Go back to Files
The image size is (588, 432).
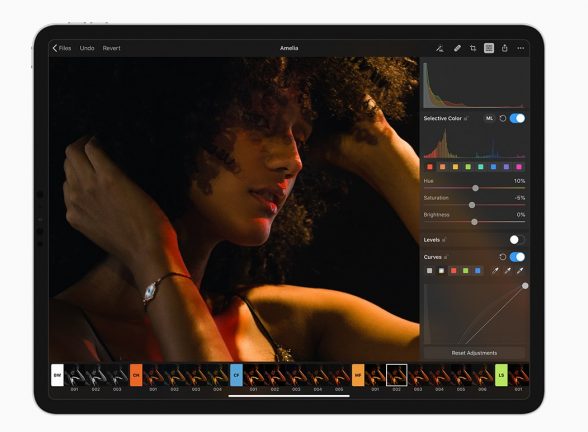[62, 48]
